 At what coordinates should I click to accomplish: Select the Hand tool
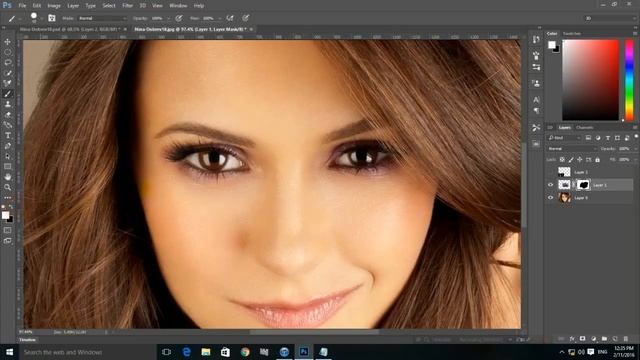[x=7, y=177]
